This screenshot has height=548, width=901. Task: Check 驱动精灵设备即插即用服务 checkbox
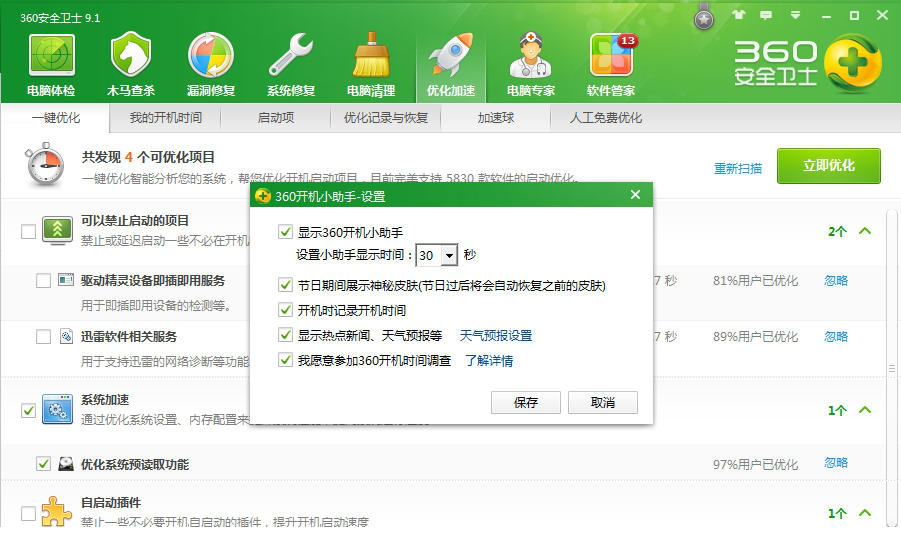pyautogui.click(x=43, y=280)
